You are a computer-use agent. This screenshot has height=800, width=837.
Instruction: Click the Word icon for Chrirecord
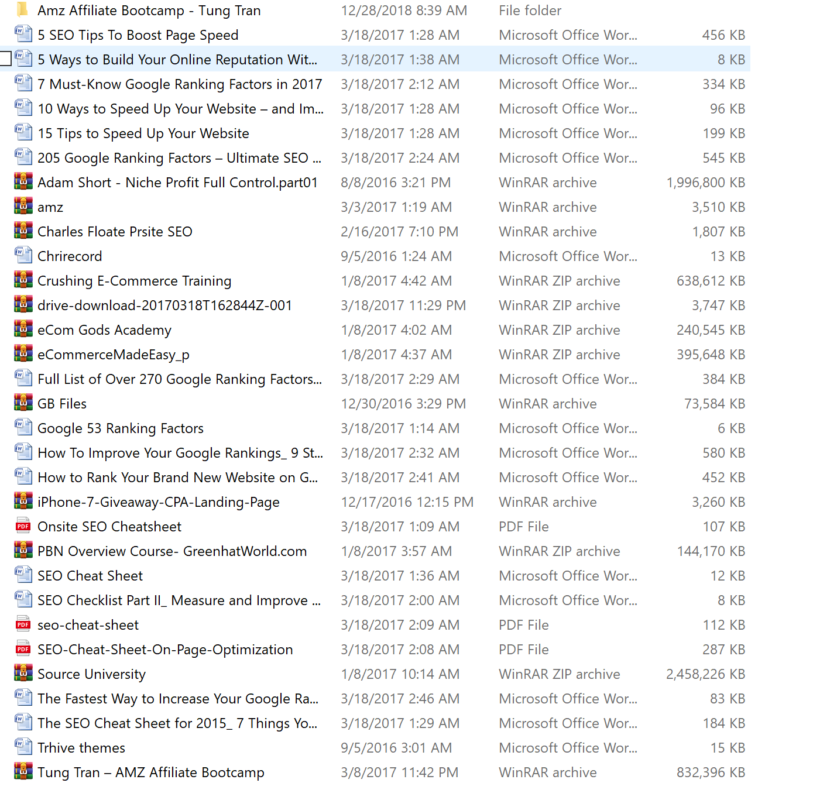[23, 256]
